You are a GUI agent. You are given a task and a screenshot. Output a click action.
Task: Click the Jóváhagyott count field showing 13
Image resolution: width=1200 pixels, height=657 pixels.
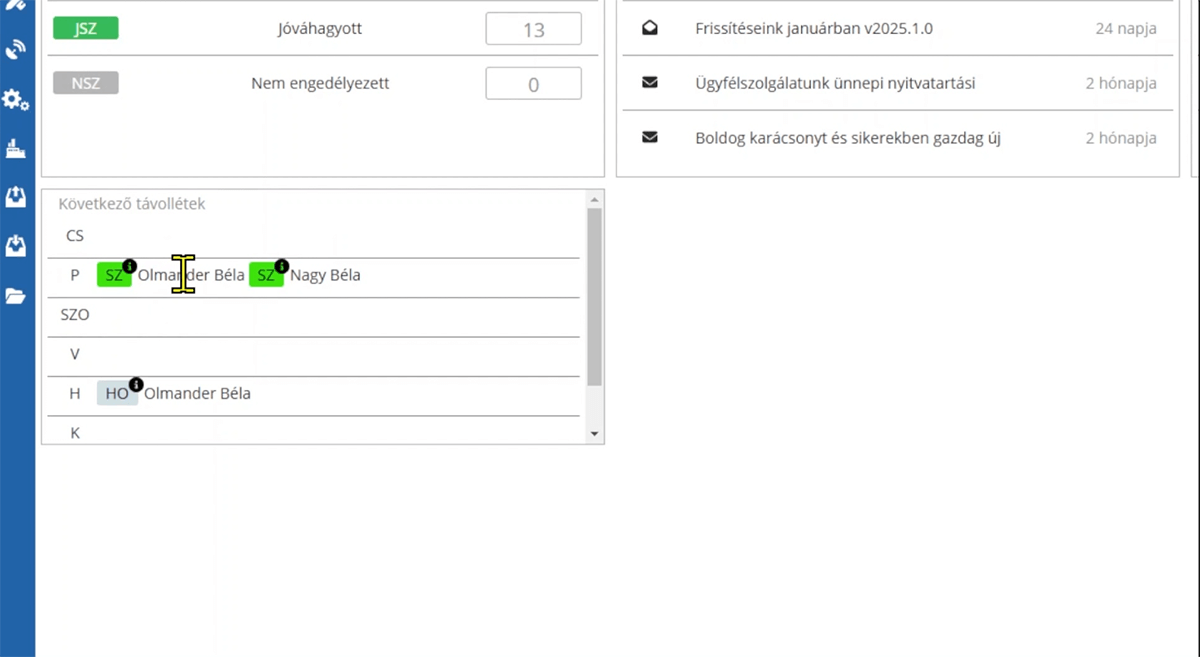(x=533, y=29)
